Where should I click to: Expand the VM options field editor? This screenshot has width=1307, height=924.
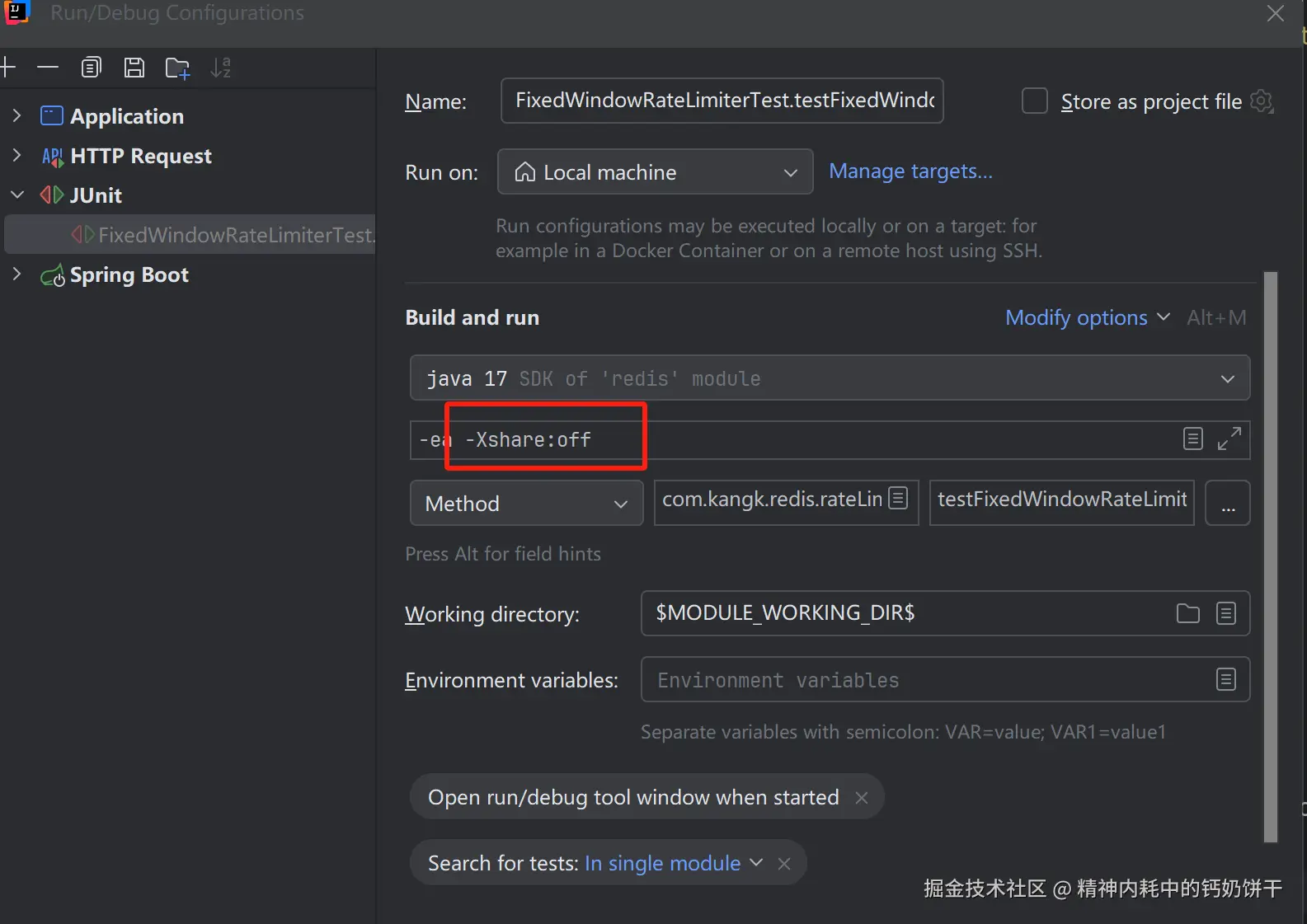pos(1229,439)
